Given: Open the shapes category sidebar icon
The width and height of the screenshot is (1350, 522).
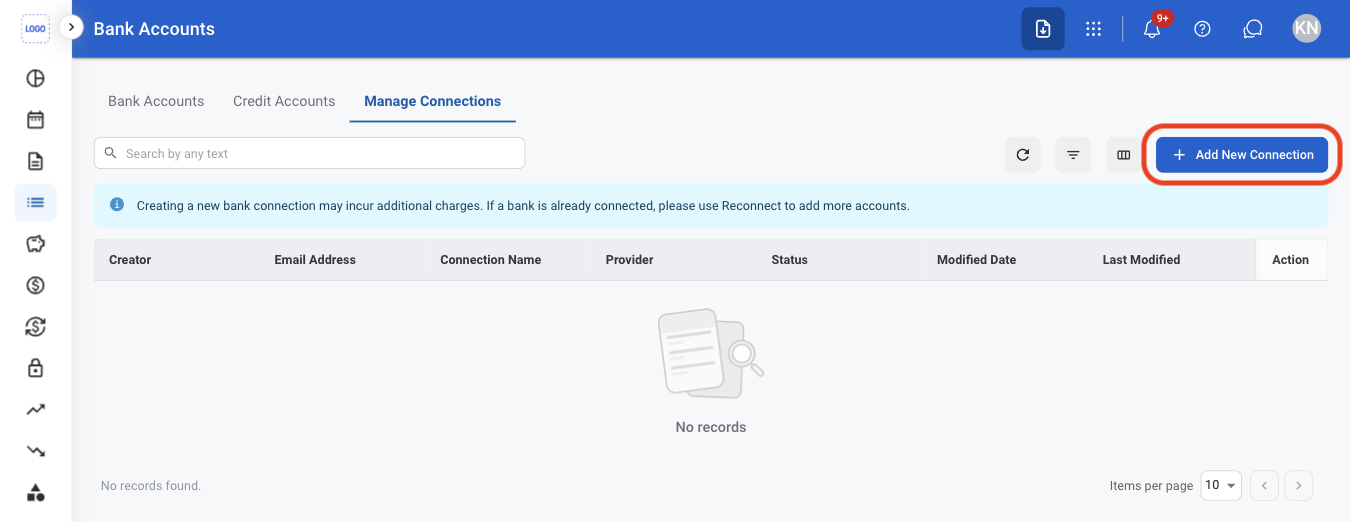Looking at the screenshot, I should point(35,492).
